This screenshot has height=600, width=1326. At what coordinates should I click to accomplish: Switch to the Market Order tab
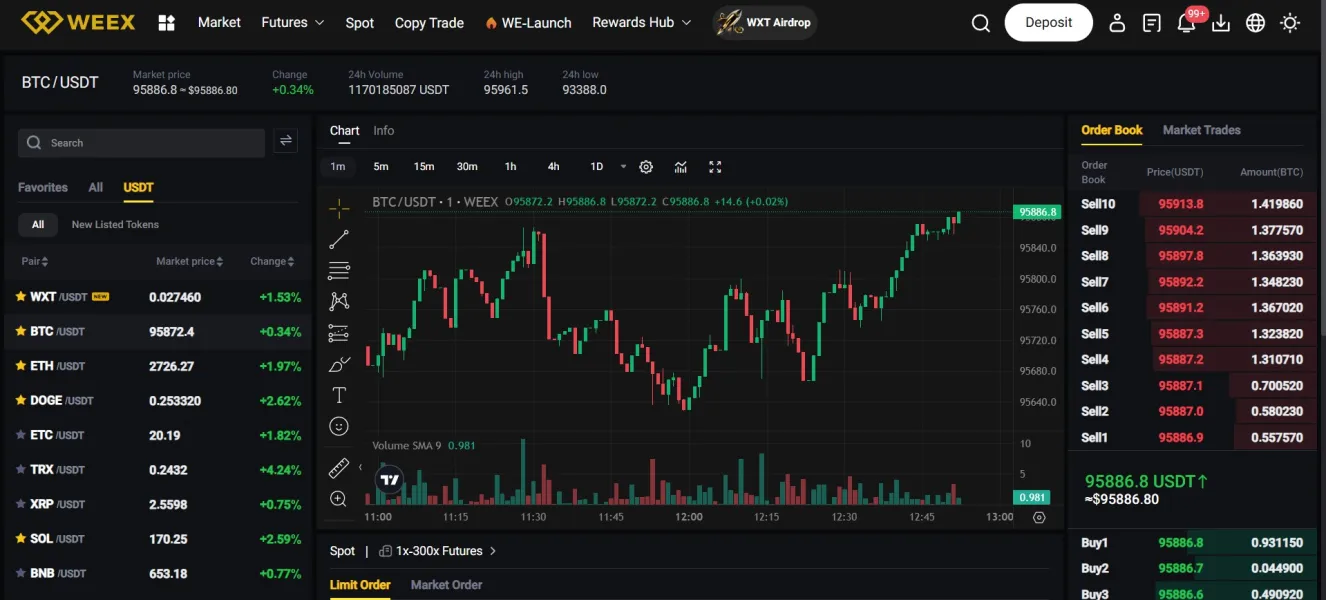pyautogui.click(x=446, y=585)
